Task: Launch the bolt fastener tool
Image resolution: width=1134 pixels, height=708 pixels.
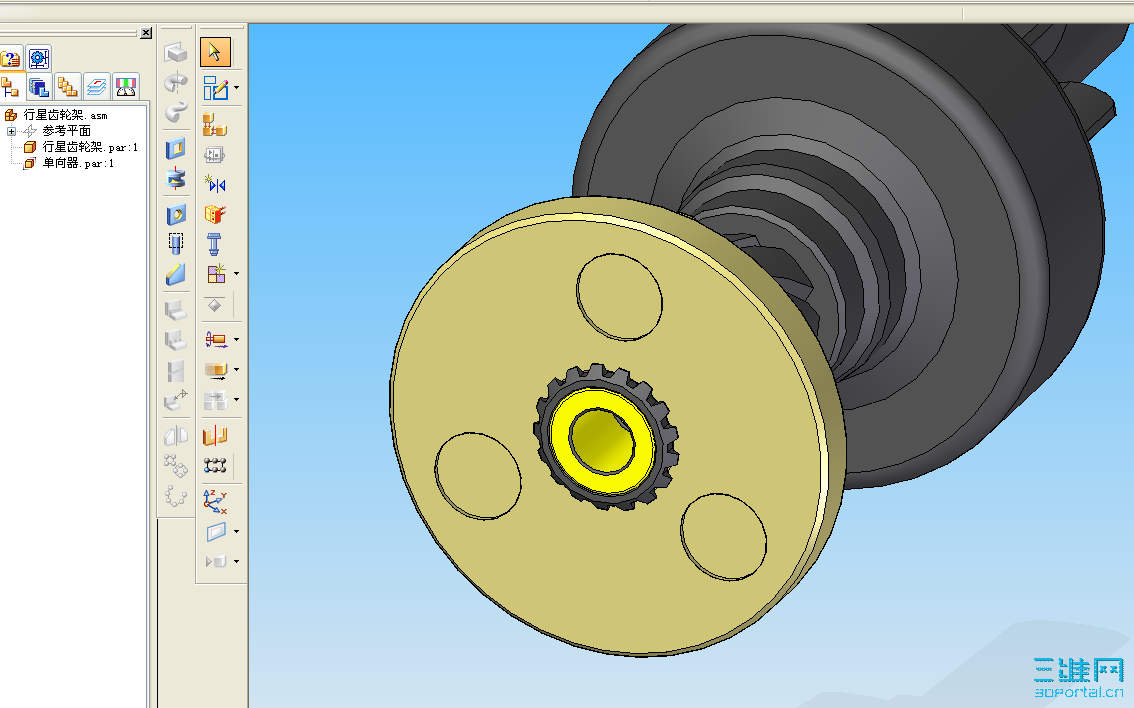Action: pyautogui.click(x=214, y=244)
